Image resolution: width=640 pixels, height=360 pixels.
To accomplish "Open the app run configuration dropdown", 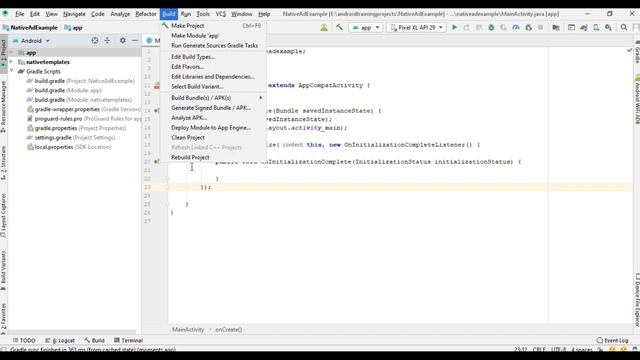I will pyautogui.click(x=366, y=27).
